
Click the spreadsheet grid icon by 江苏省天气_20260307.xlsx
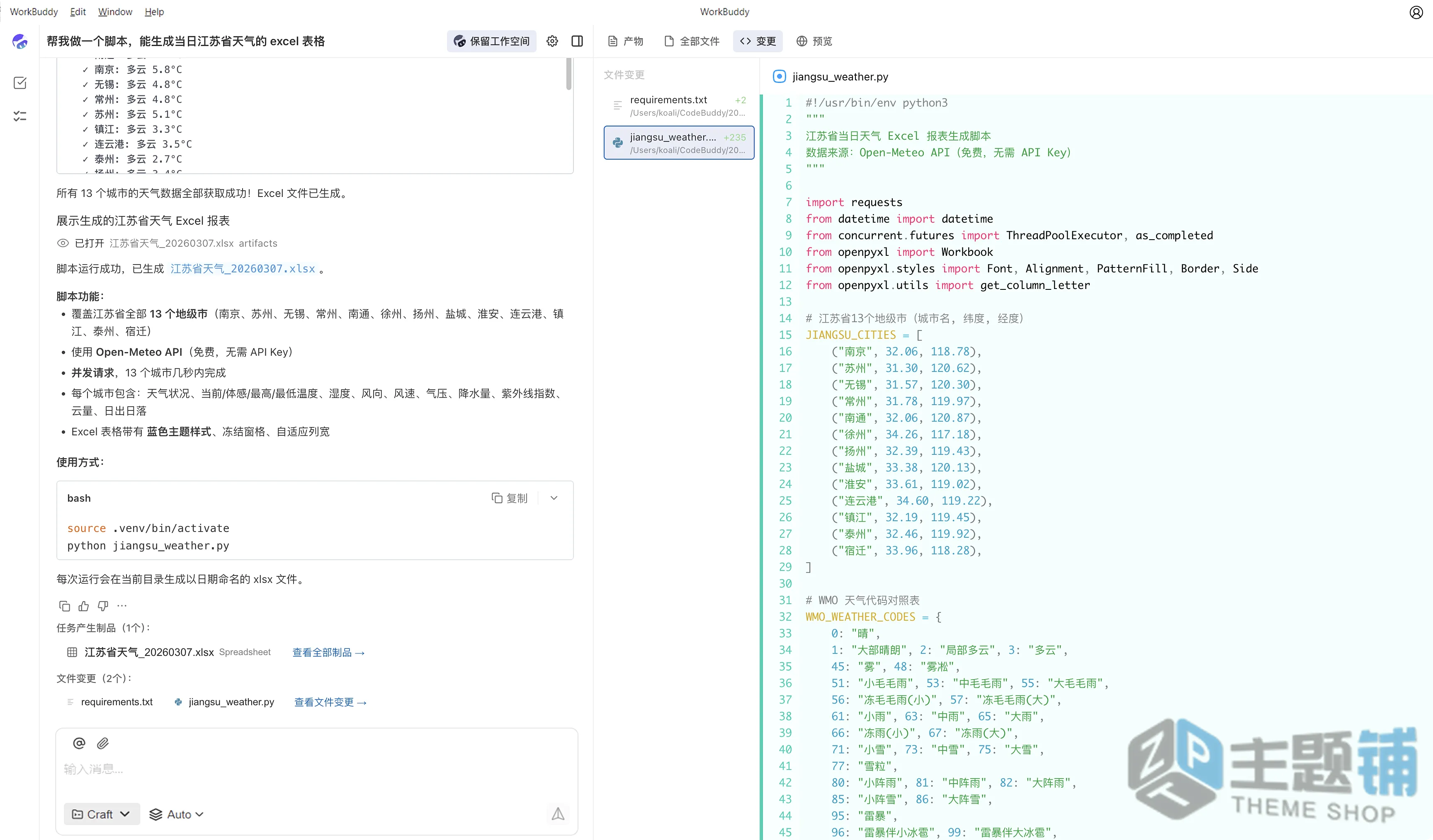tap(72, 652)
